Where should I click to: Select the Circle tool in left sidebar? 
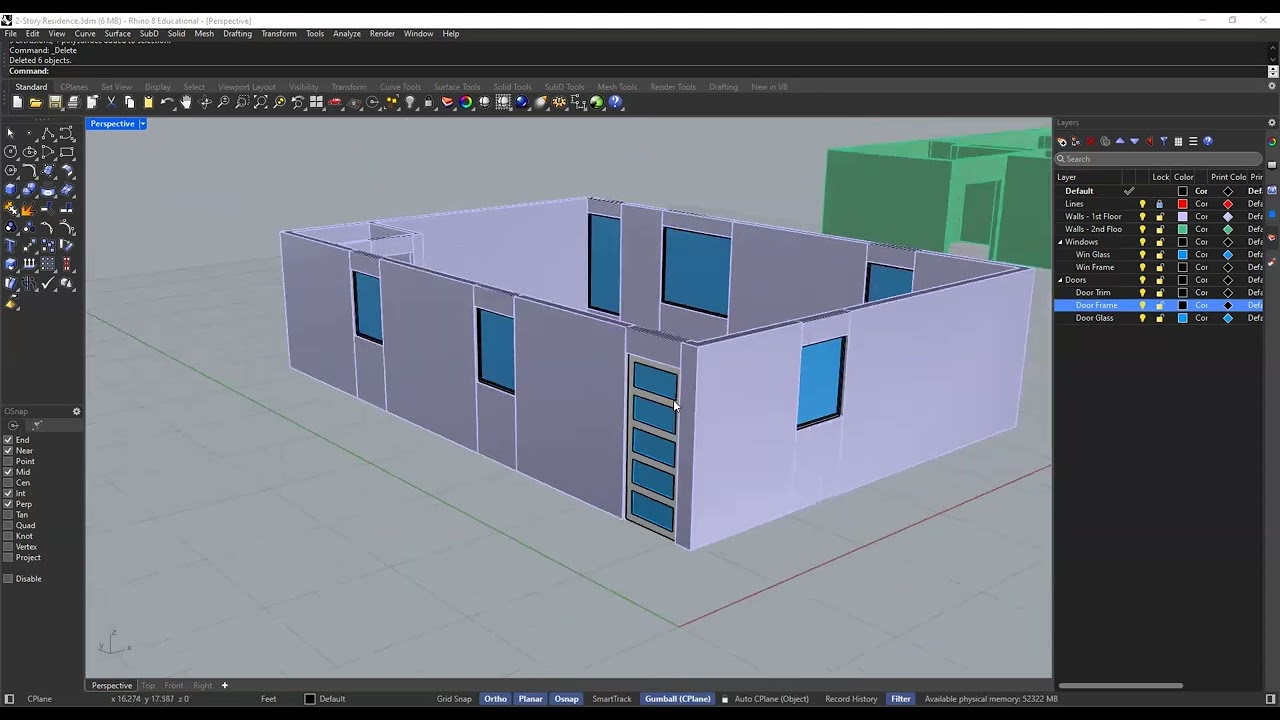(x=10, y=151)
